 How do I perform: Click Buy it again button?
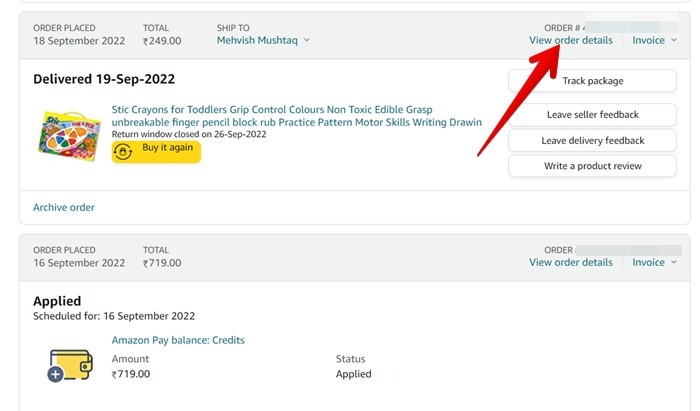156,152
